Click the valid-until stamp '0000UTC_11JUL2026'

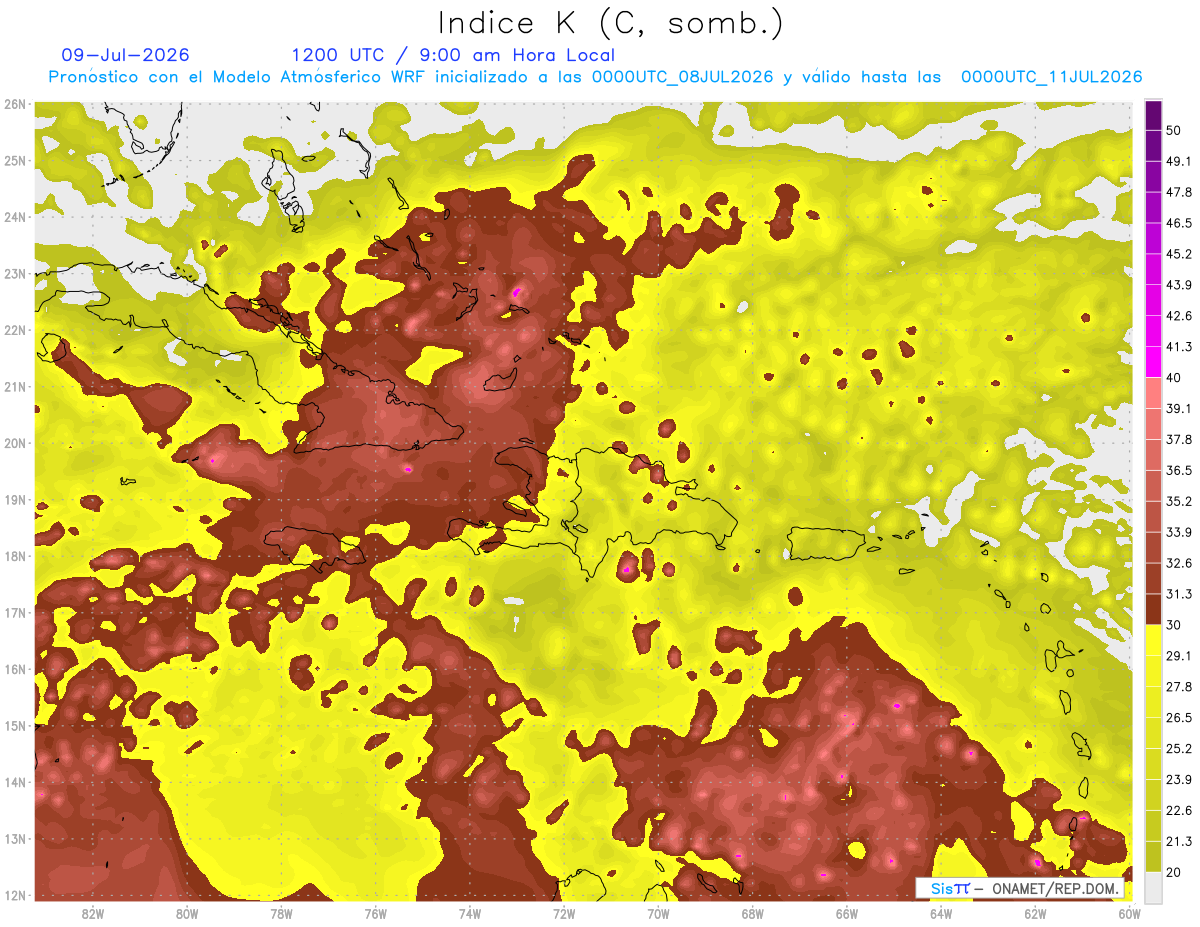(x=1051, y=77)
